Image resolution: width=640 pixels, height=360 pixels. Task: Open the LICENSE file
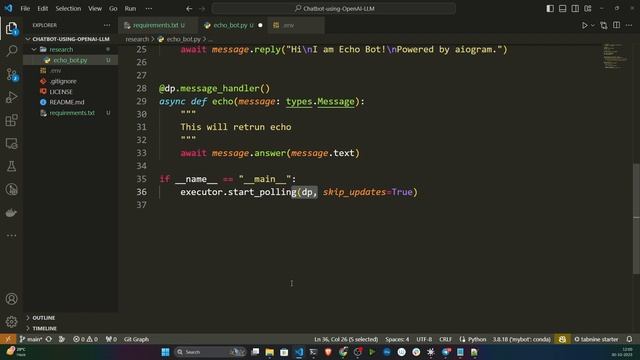(71, 92)
